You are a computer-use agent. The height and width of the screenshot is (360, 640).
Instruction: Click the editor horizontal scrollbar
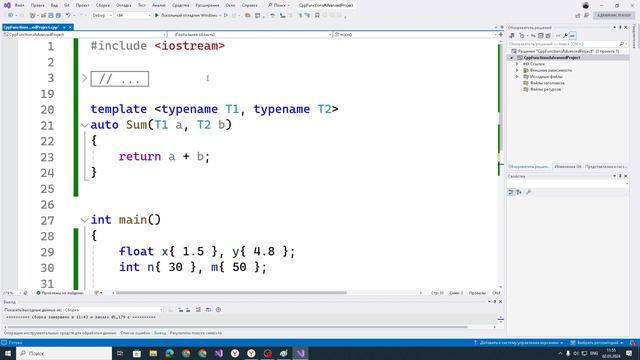click(x=231, y=293)
